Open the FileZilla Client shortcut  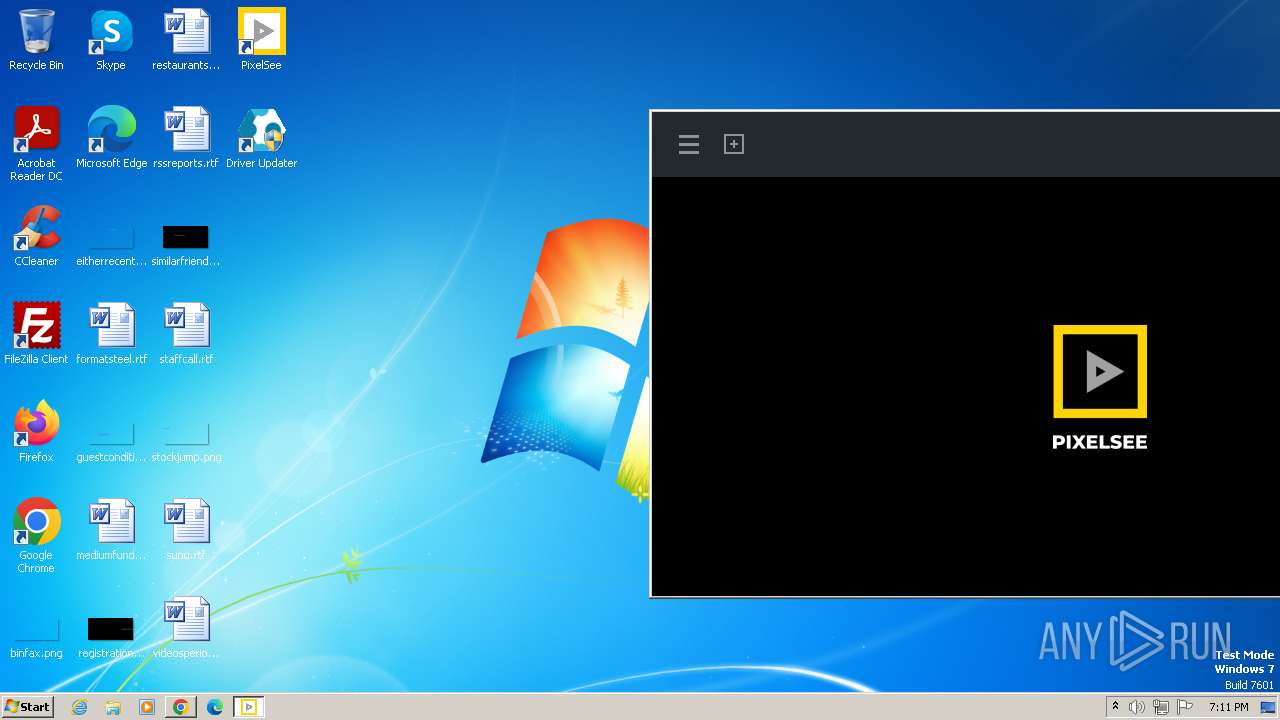coord(36,334)
